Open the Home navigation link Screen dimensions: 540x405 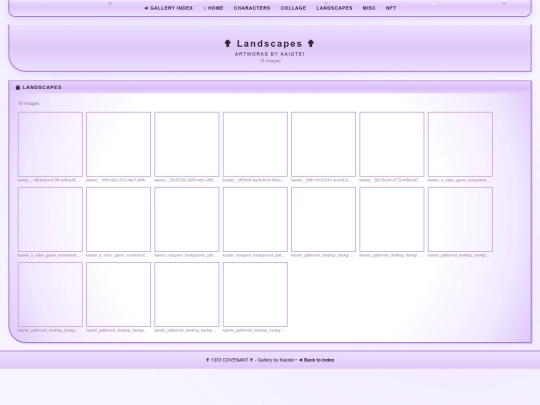213,8
